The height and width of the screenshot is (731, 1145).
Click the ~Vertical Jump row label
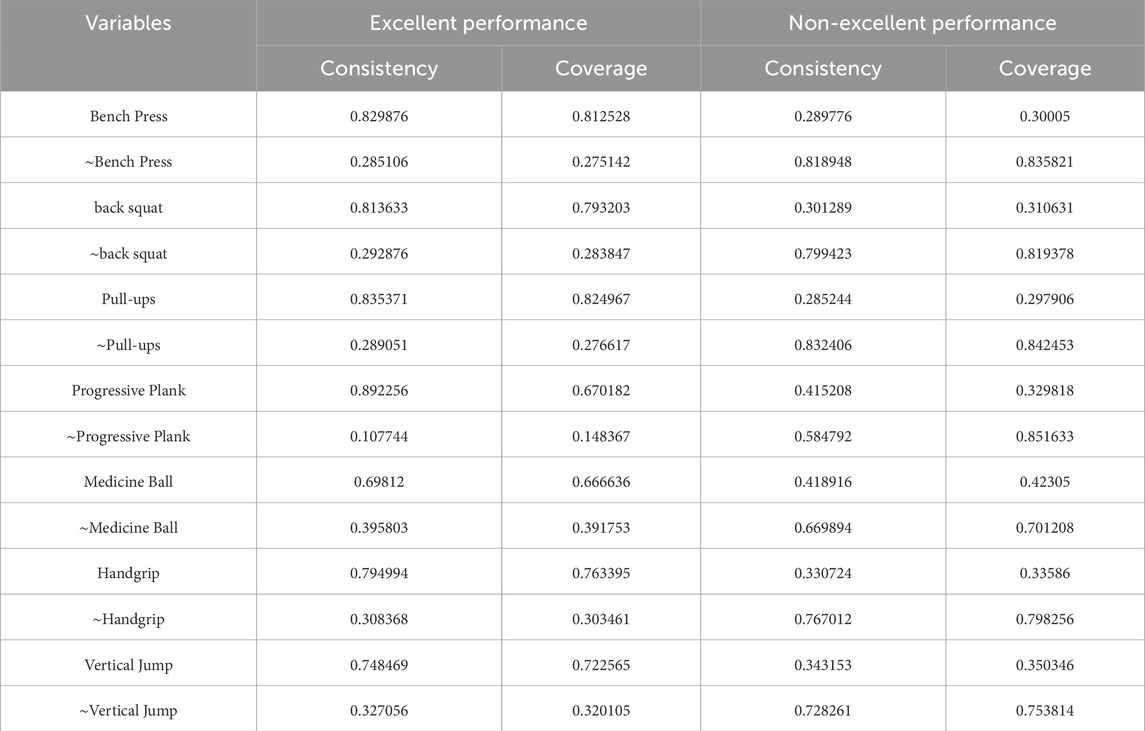(128, 711)
